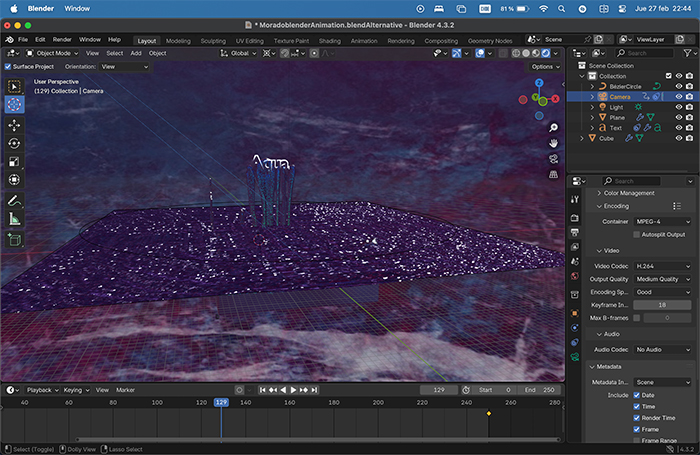Uncheck the Render Time metadata checkbox

[x=637, y=419]
